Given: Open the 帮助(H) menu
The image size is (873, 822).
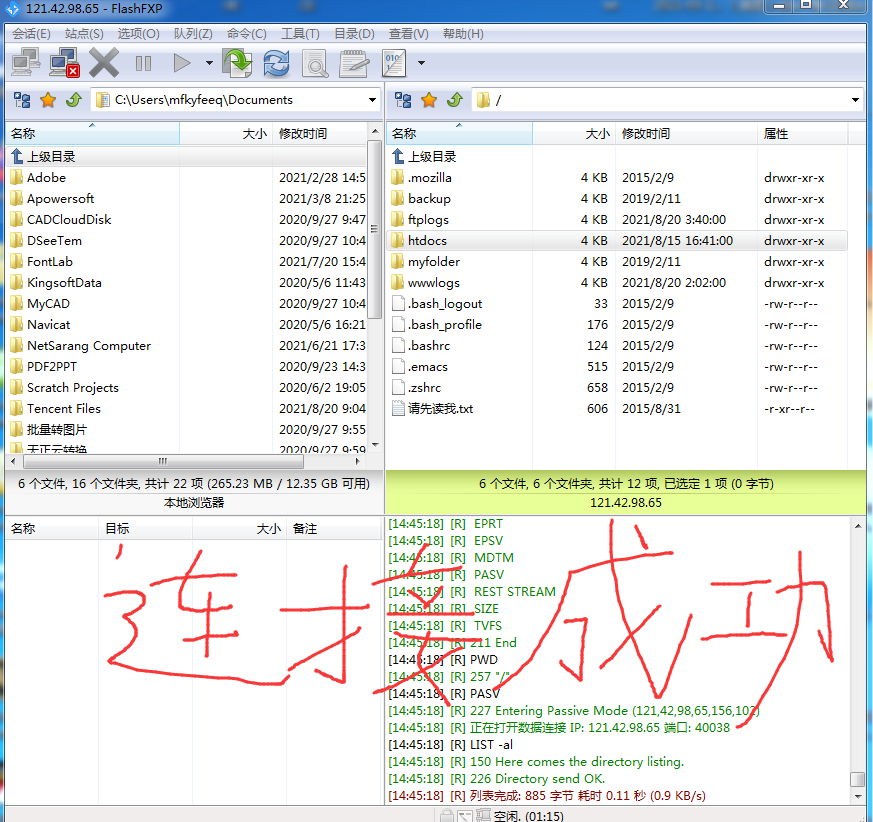Looking at the screenshot, I should pos(463,34).
